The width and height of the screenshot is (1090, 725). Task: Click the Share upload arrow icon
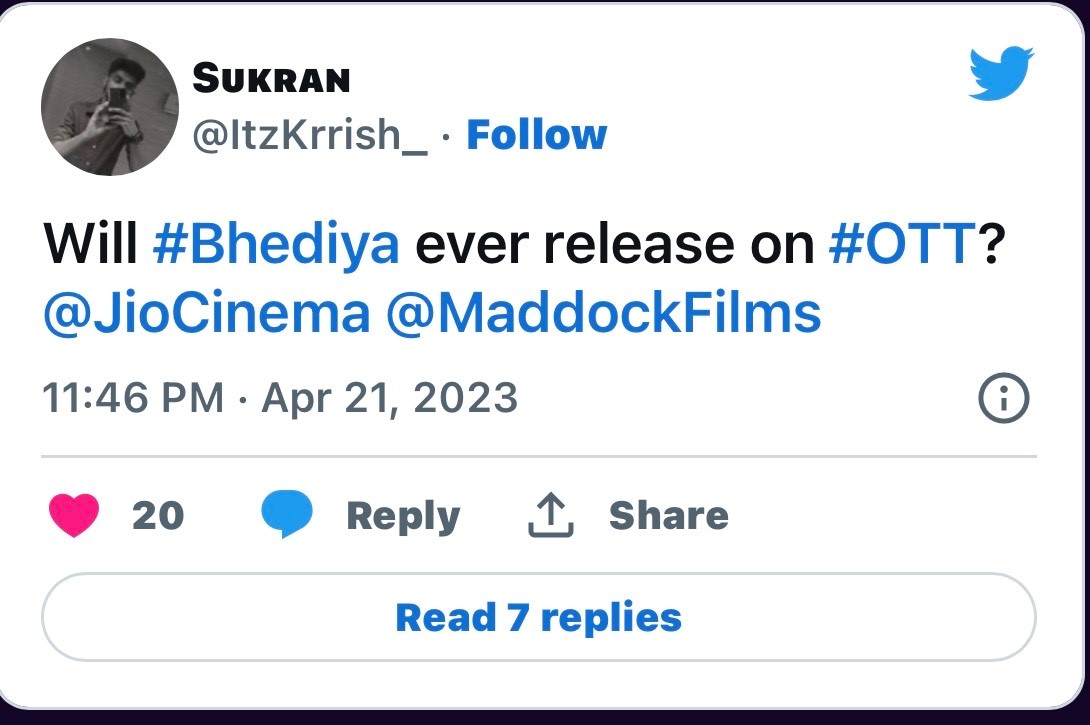coord(549,515)
